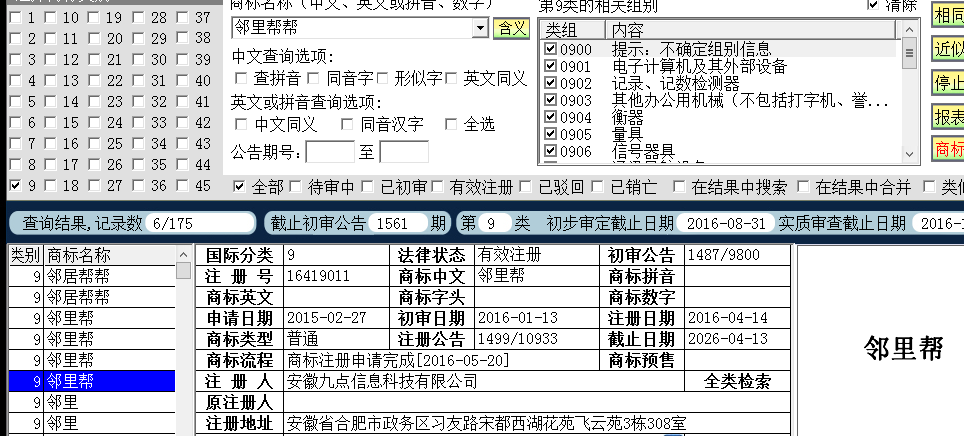Click the 商标名称 list column header
Viewport: 964px width, 436px height.
(109, 255)
